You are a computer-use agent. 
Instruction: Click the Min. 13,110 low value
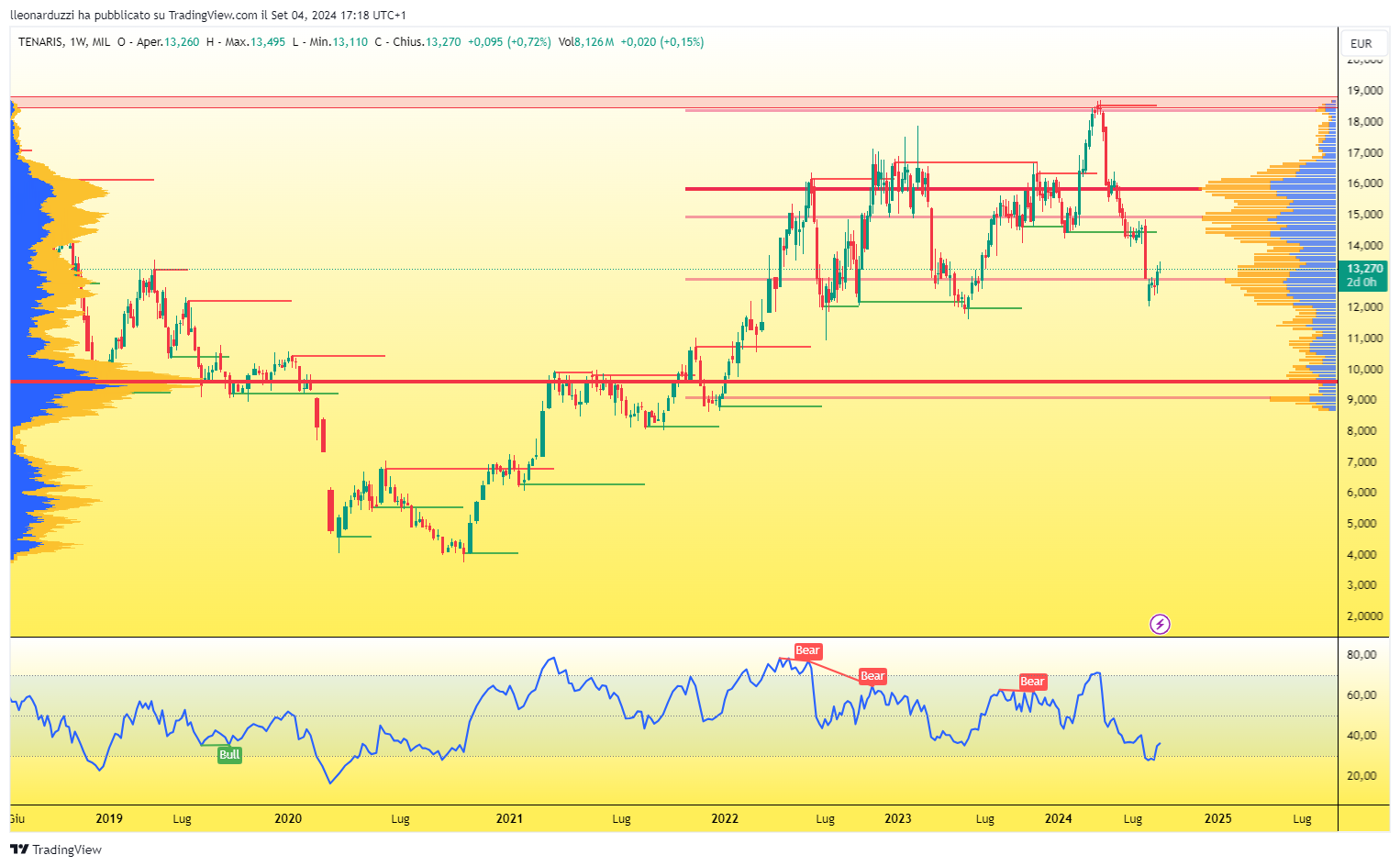[338, 42]
